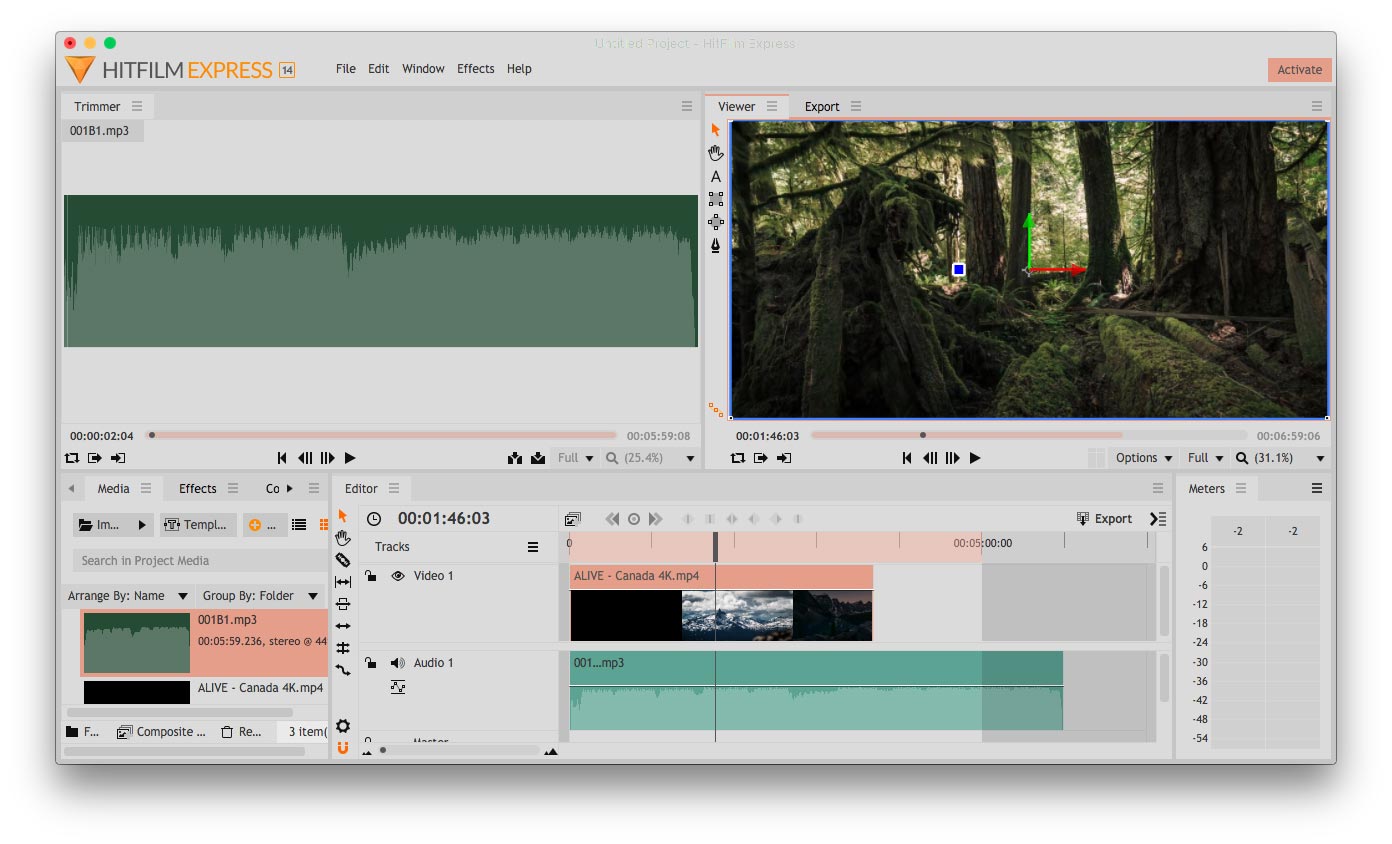Open Viewer Full quality dropdown
Screen dimensions: 1392x844
pos(1205,458)
